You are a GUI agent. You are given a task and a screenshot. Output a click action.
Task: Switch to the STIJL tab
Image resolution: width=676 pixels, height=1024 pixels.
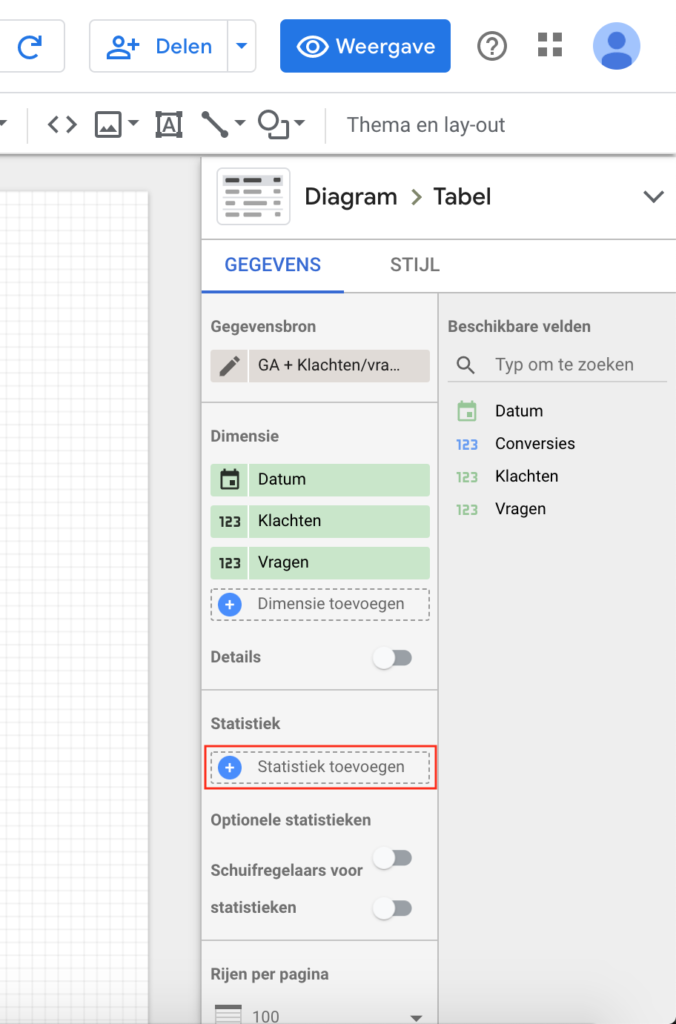(414, 265)
